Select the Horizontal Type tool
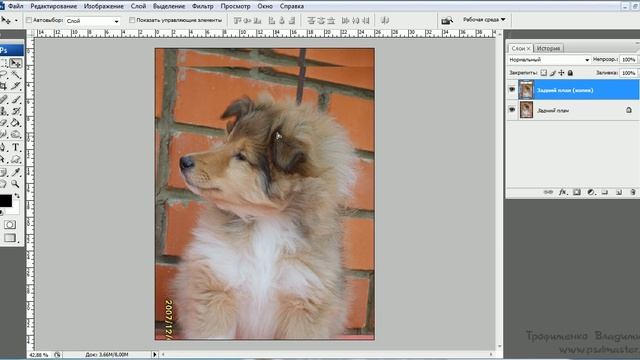Screen dimensions: 640x360 (16, 147)
